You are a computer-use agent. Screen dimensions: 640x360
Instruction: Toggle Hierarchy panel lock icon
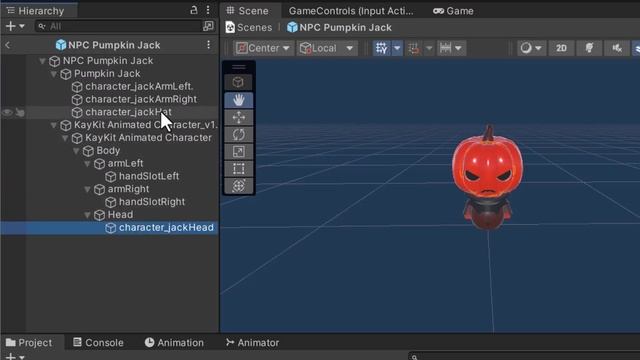click(x=194, y=11)
